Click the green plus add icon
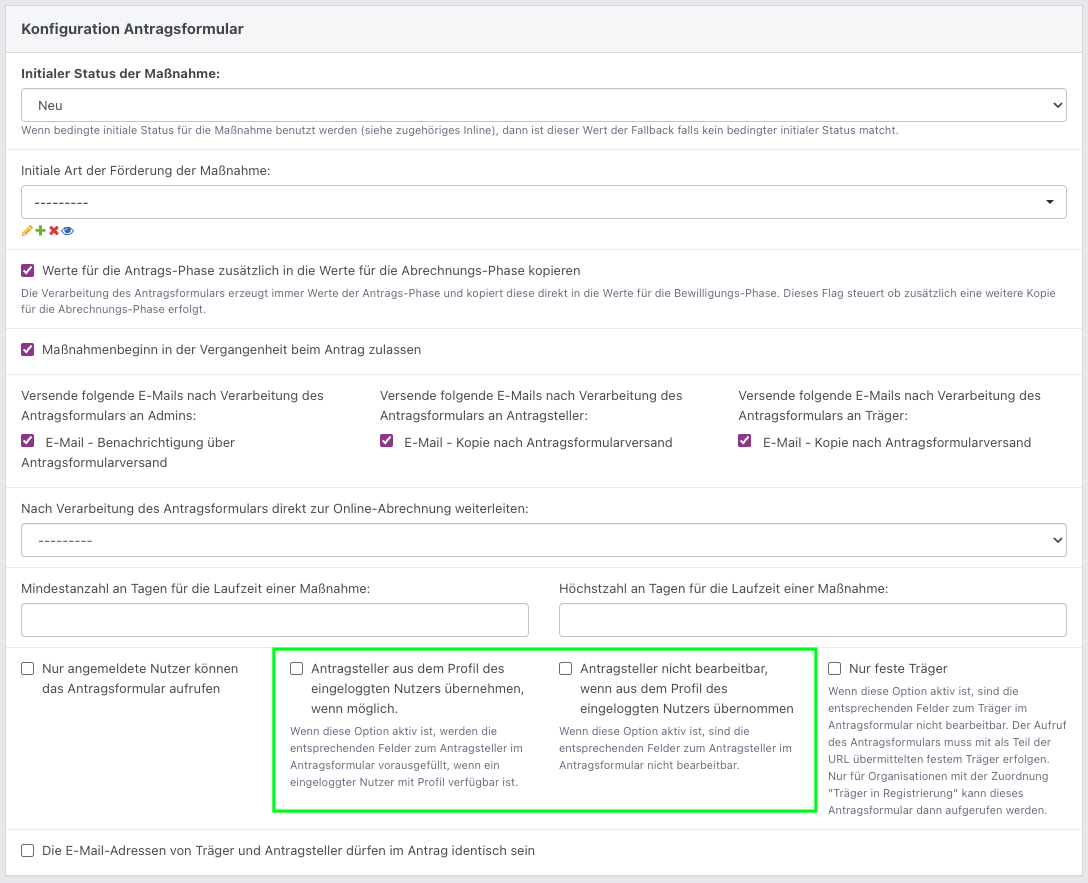Image resolution: width=1088 pixels, height=883 pixels. [41, 231]
